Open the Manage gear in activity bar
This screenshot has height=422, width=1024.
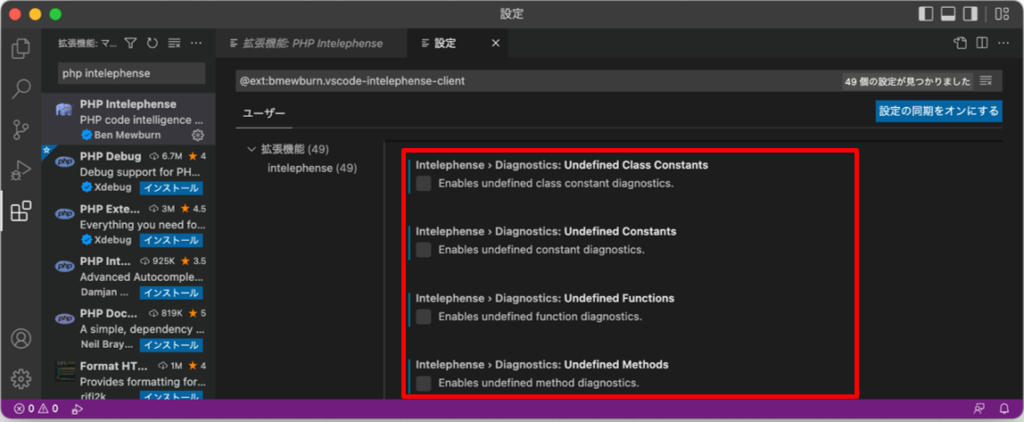coord(21,378)
